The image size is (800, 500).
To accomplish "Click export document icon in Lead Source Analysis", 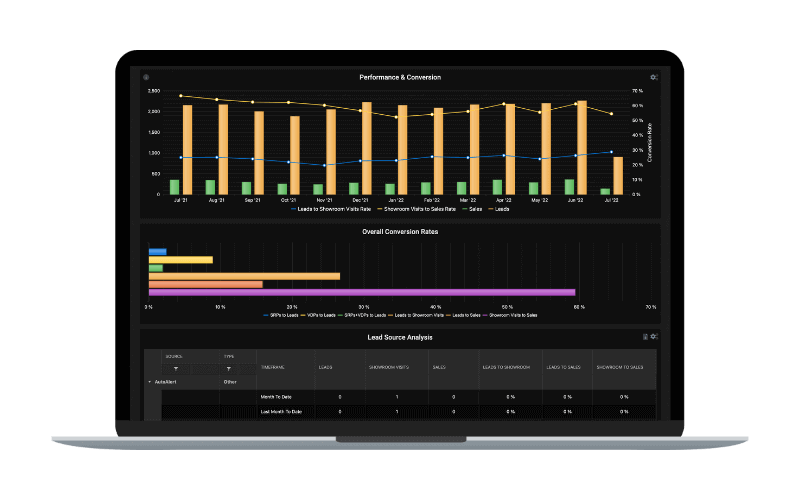I will [x=645, y=337].
